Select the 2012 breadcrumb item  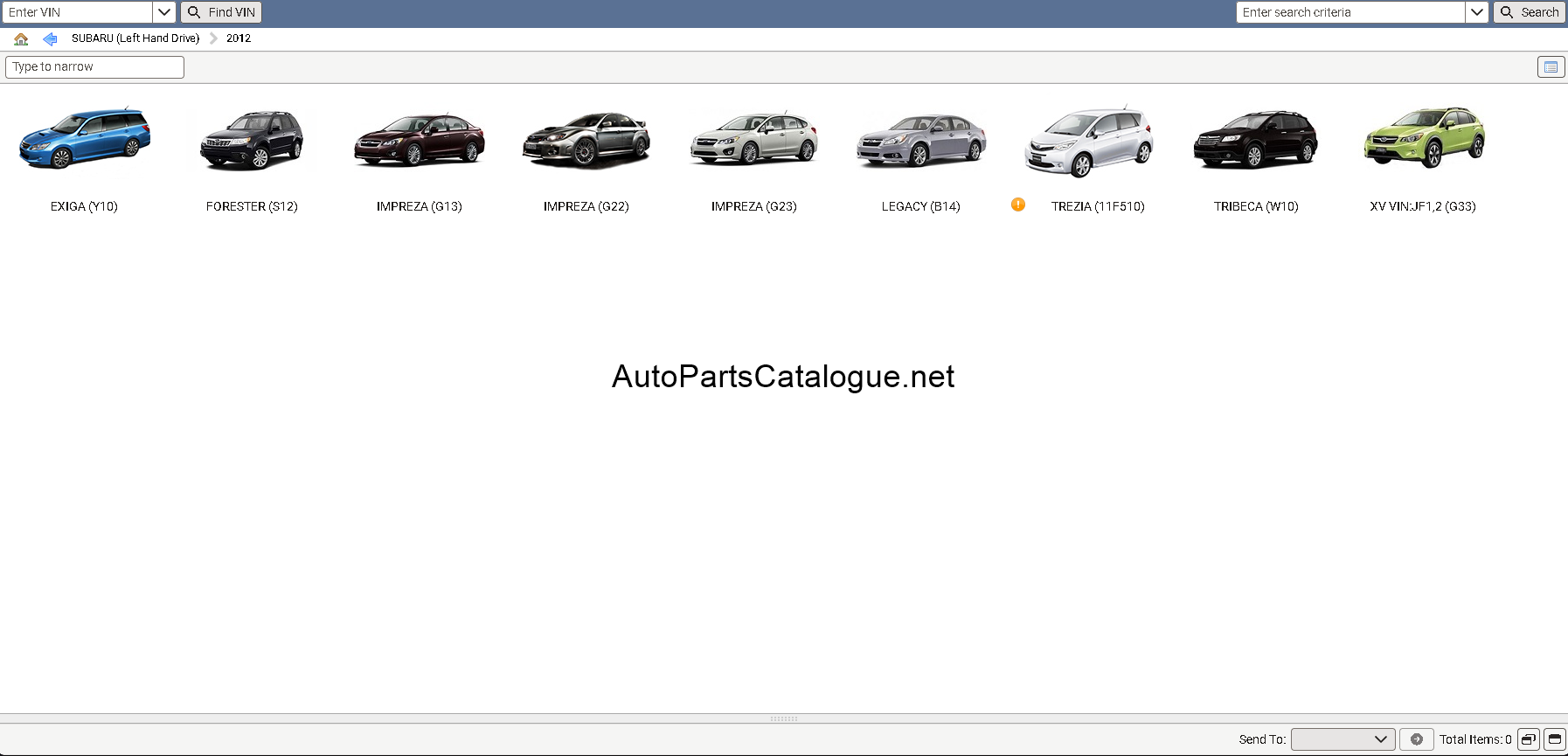pos(239,38)
